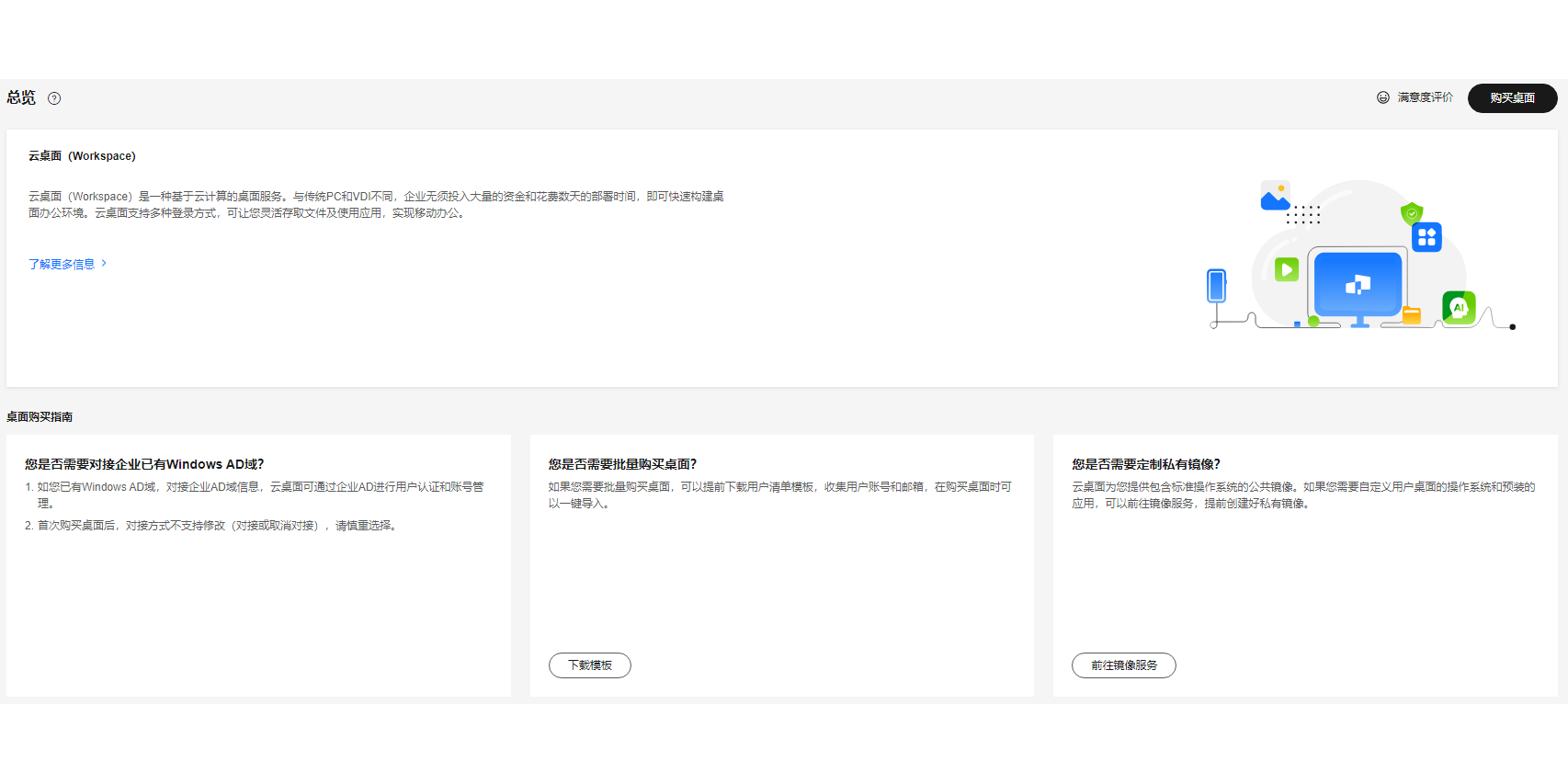This screenshot has height=784, width=1568.
Task: Click the green AI chat icon
Action: [x=1459, y=307]
